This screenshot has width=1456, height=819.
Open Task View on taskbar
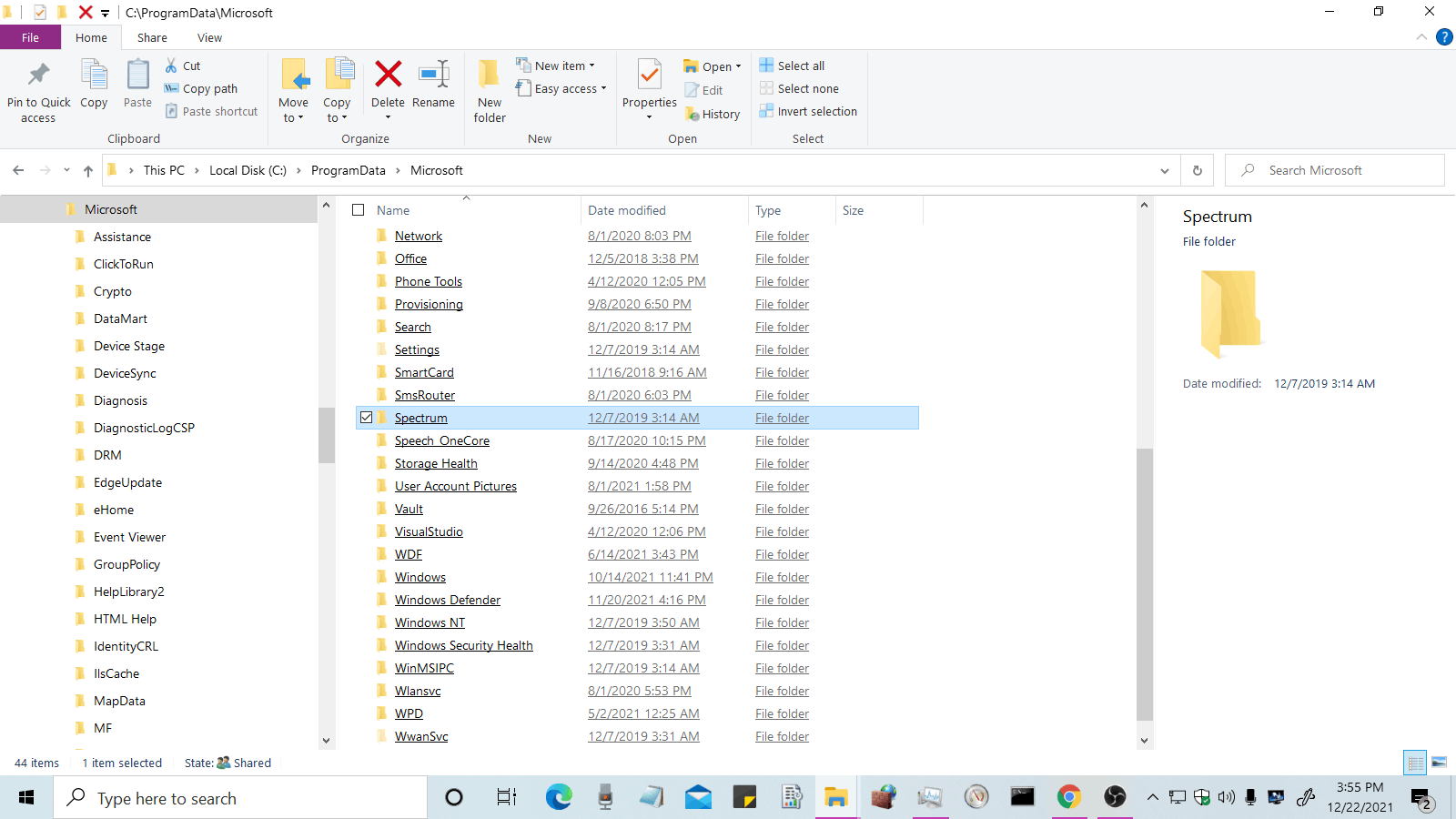pos(506,798)
